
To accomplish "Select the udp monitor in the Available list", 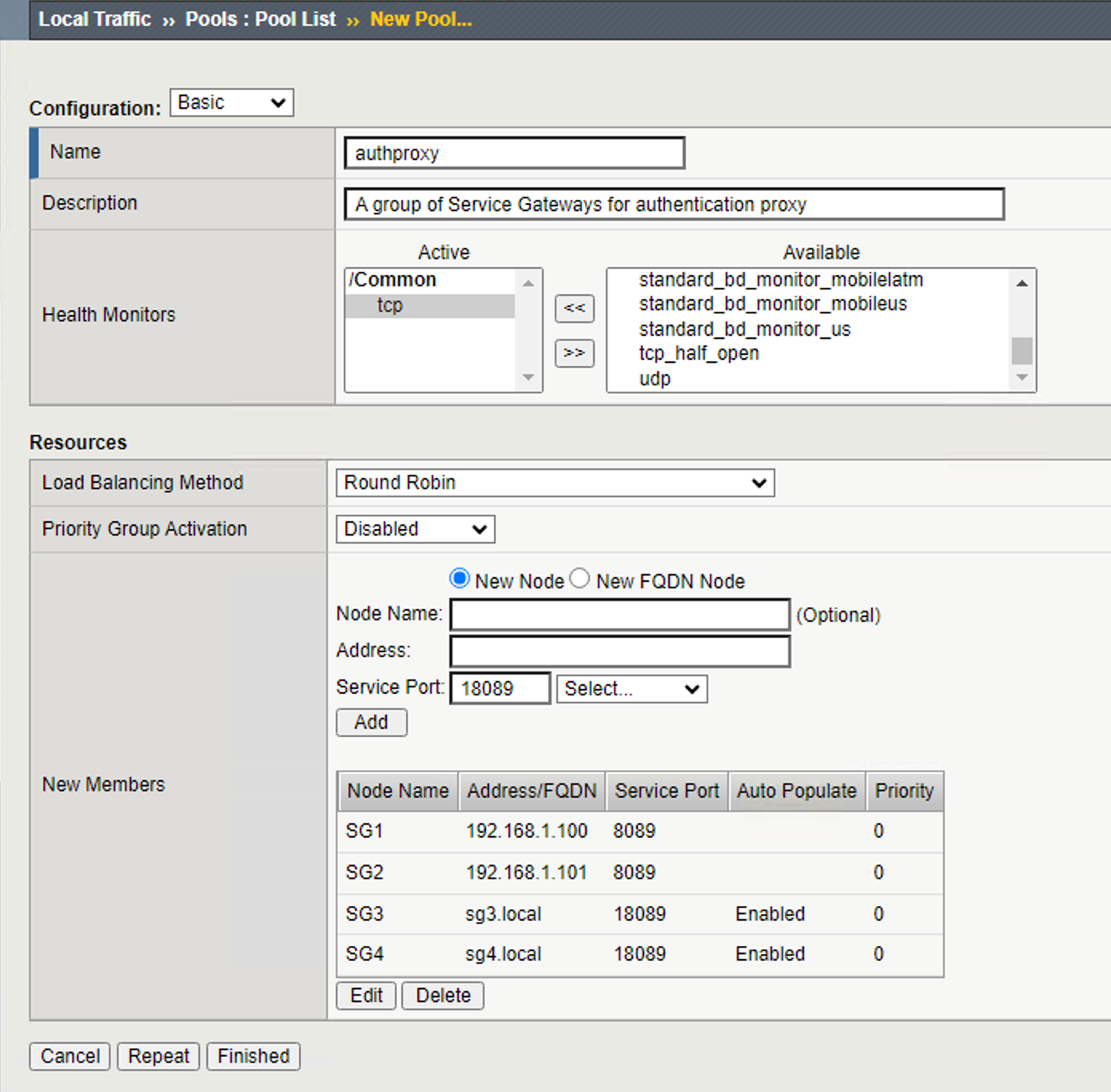I will [x=654, y=377].
